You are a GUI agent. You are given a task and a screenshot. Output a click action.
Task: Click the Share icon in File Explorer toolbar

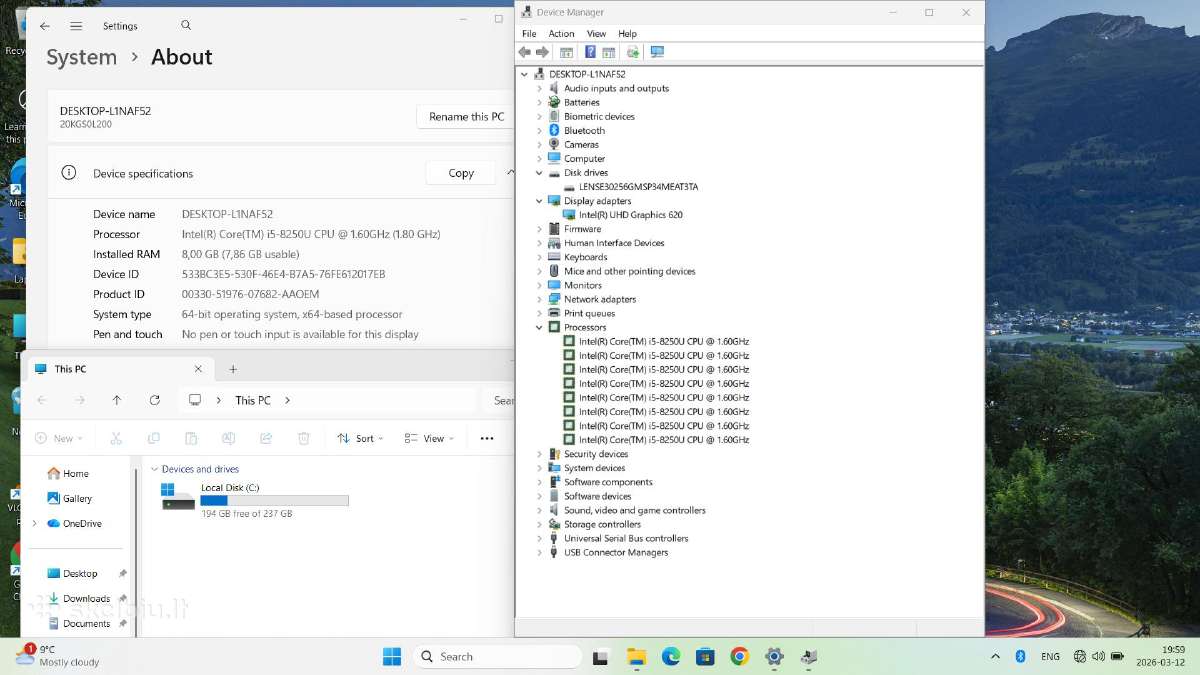[x=266, y=438]
